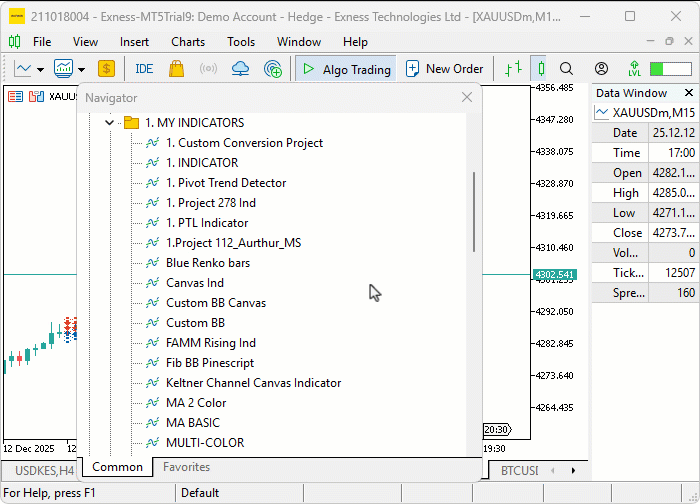Open the cloud VPS hosting icon
The height and width of the screenshot is (504, 700).
[x=240, y=69]
